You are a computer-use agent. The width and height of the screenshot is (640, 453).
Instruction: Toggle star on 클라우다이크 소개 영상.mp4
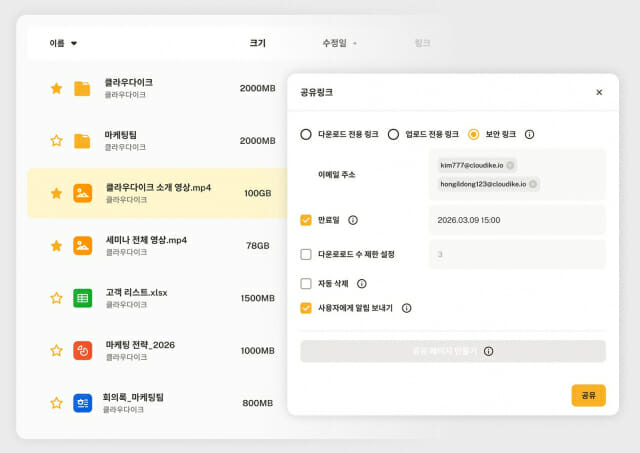[56, 193]
